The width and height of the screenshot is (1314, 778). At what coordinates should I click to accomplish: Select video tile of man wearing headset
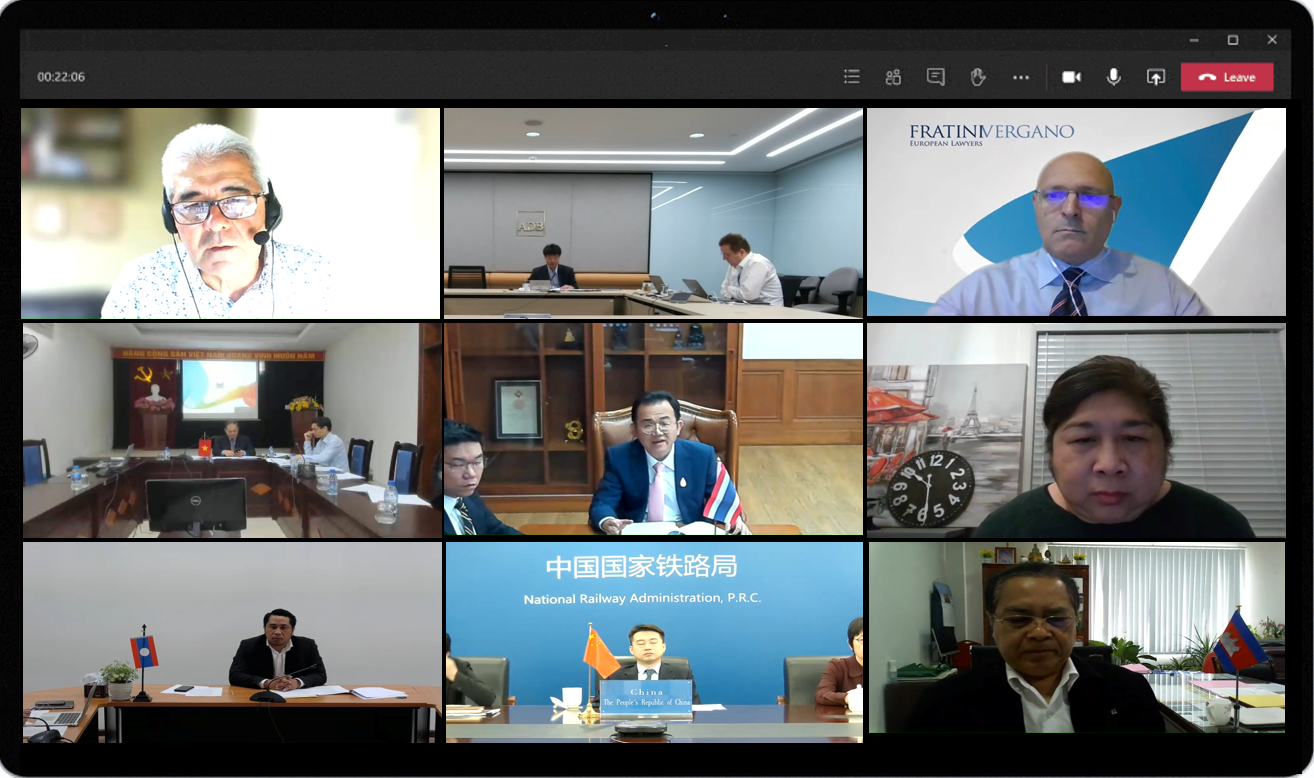[230, 213]
